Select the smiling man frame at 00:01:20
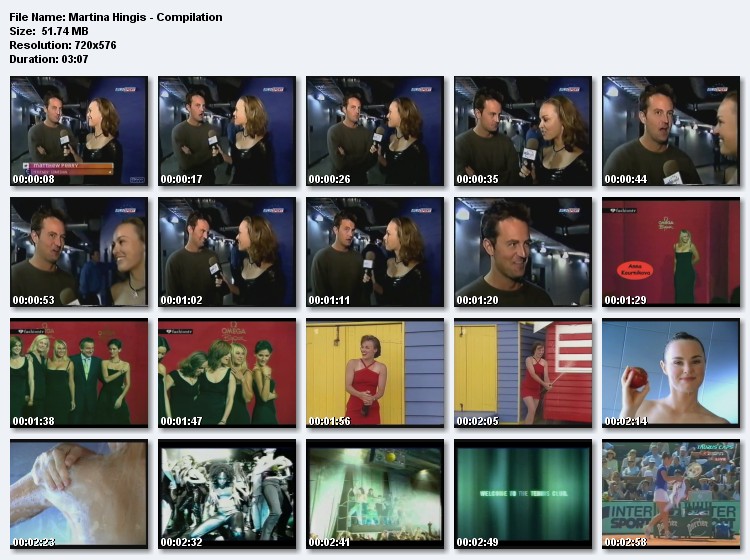Screen dimensions: 750x560 (x=522, y=251)
